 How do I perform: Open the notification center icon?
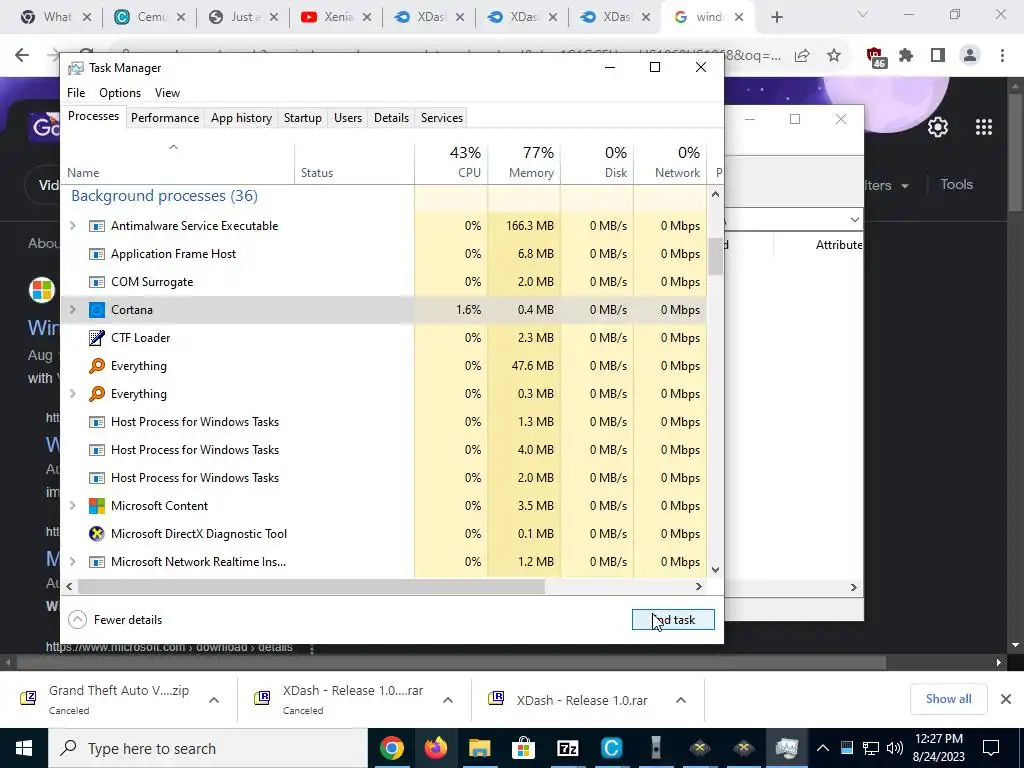(991, 748)
